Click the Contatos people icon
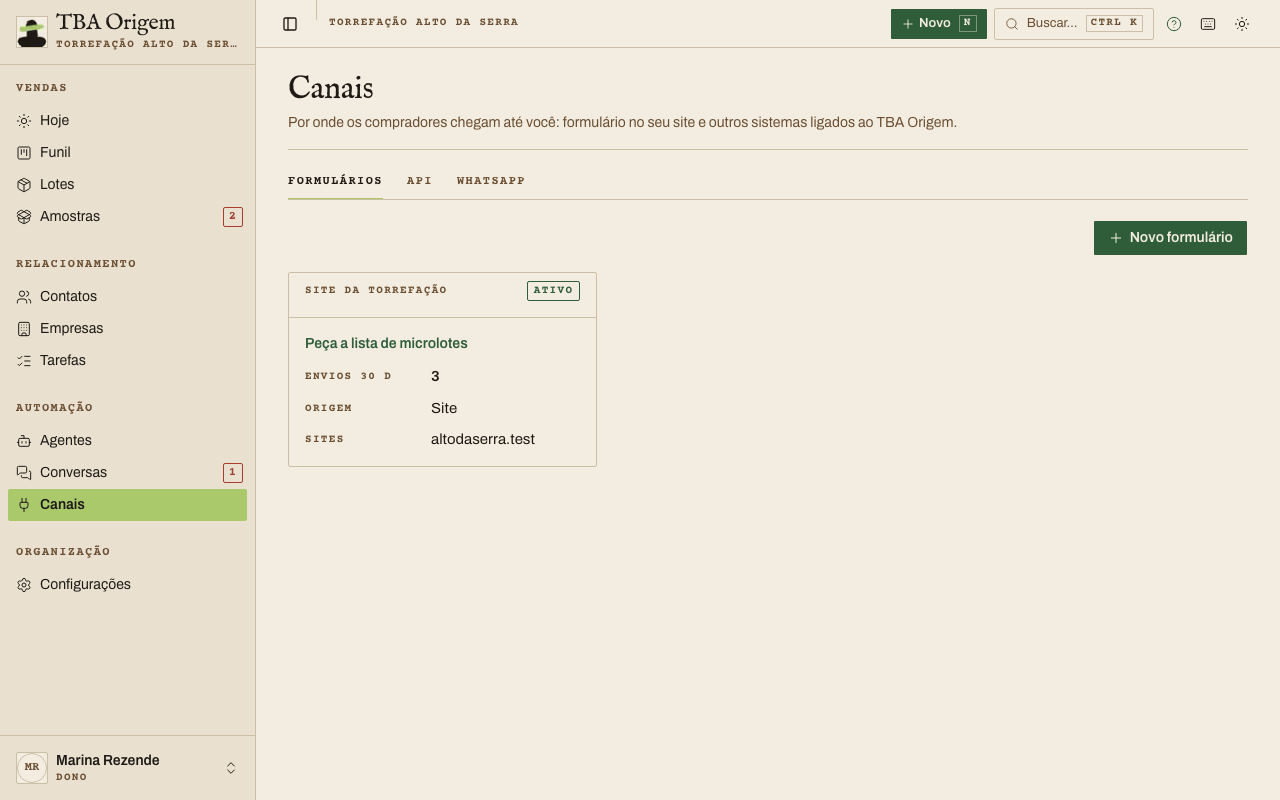The width and height of the screenshot is (1280, 800). [x=24, y=297]
